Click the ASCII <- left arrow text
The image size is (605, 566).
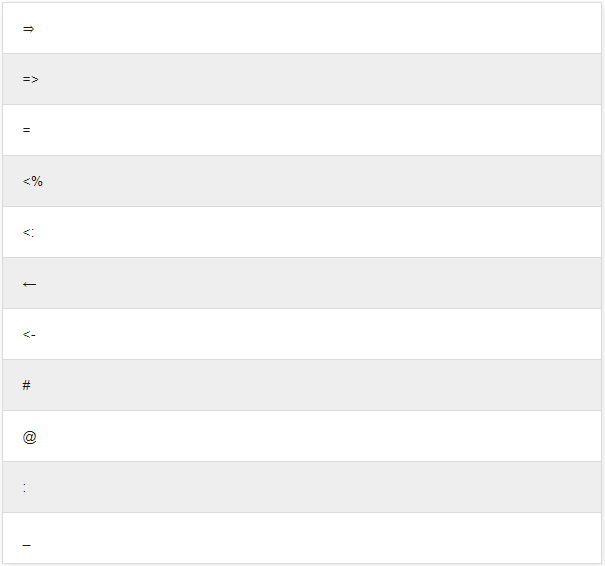(29, 335)
